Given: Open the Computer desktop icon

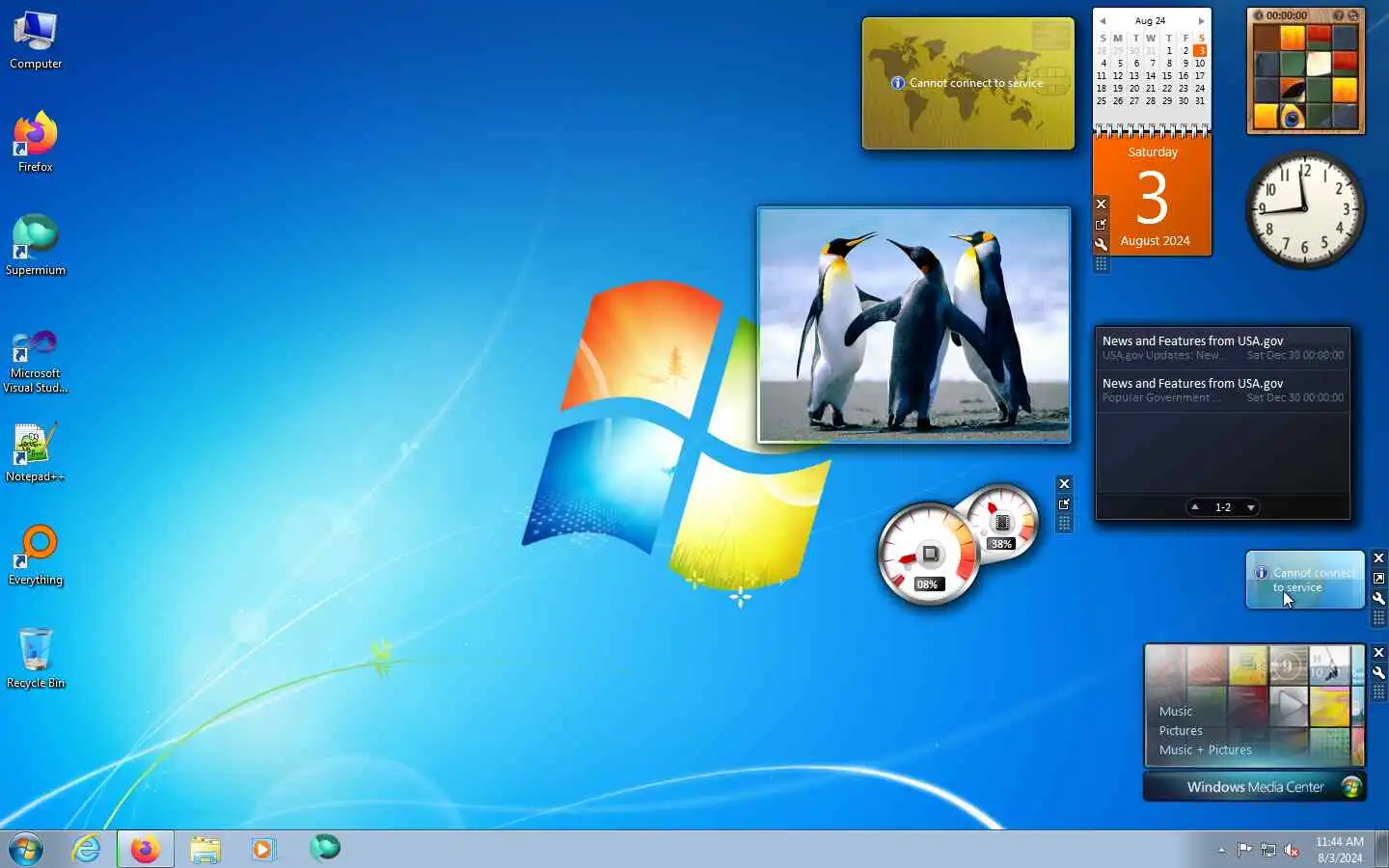Looking at the screenshot, I should (x=36, y=41).
